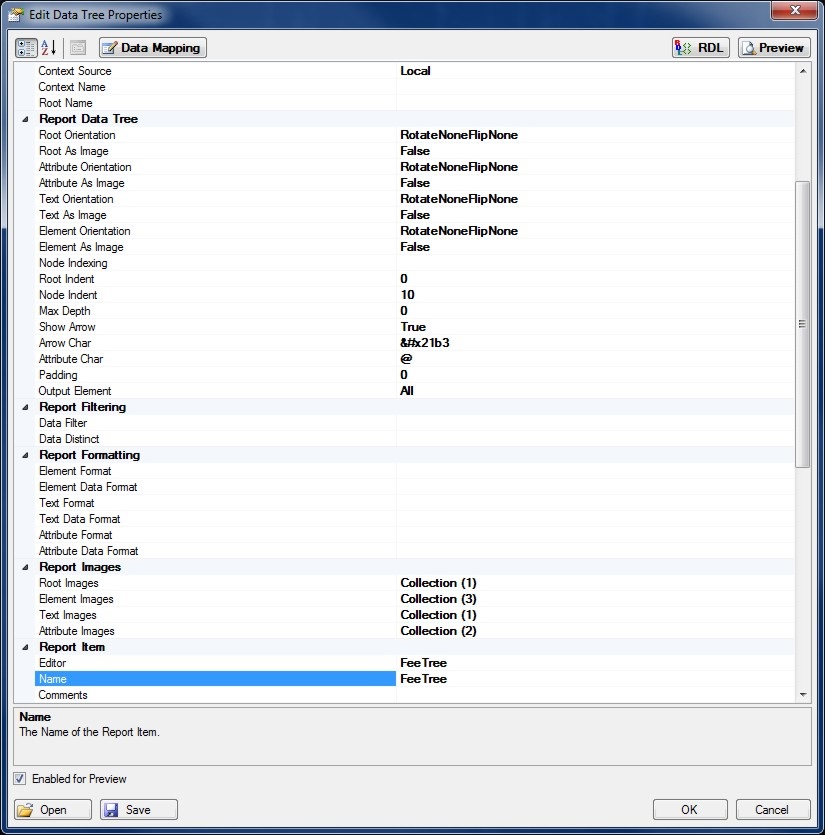Viewport: 825px width, 835px height.
Task: Open the Data Mapping editor
Action: pos(153,48)
